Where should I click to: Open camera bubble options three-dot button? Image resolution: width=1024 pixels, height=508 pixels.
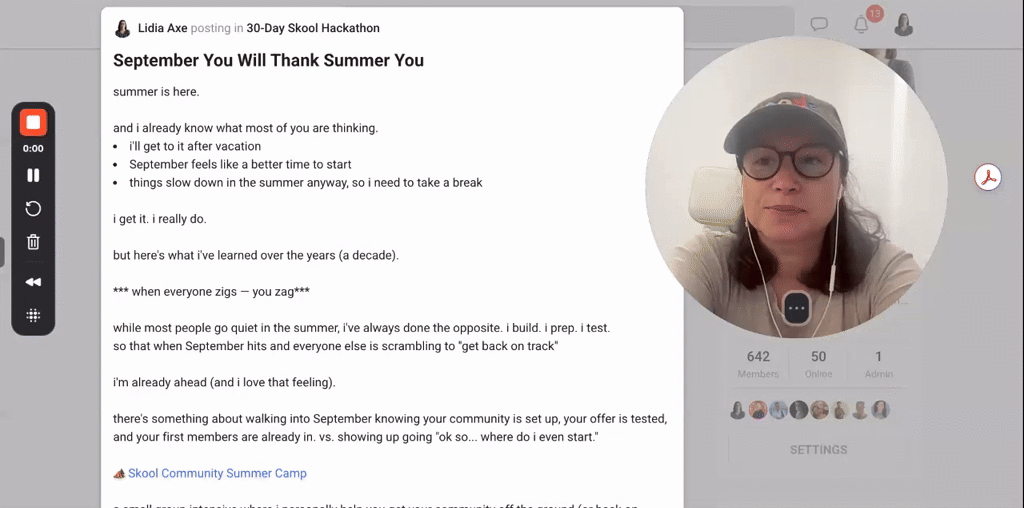click(x=796, y=307)
